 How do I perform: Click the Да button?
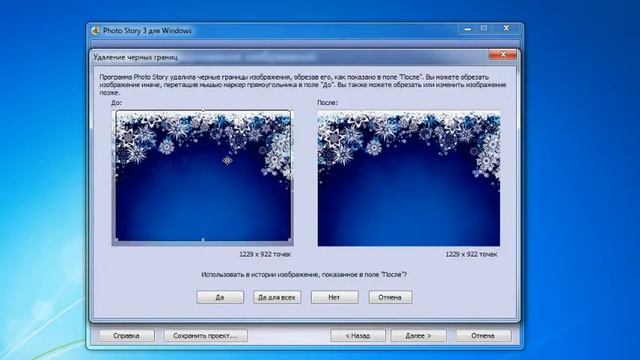pos(220,297)
